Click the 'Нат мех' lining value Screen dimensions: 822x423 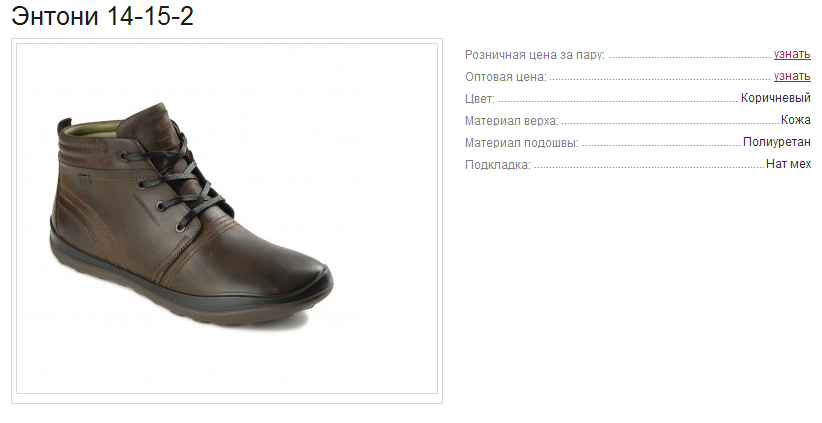click(x=788, y=164)
